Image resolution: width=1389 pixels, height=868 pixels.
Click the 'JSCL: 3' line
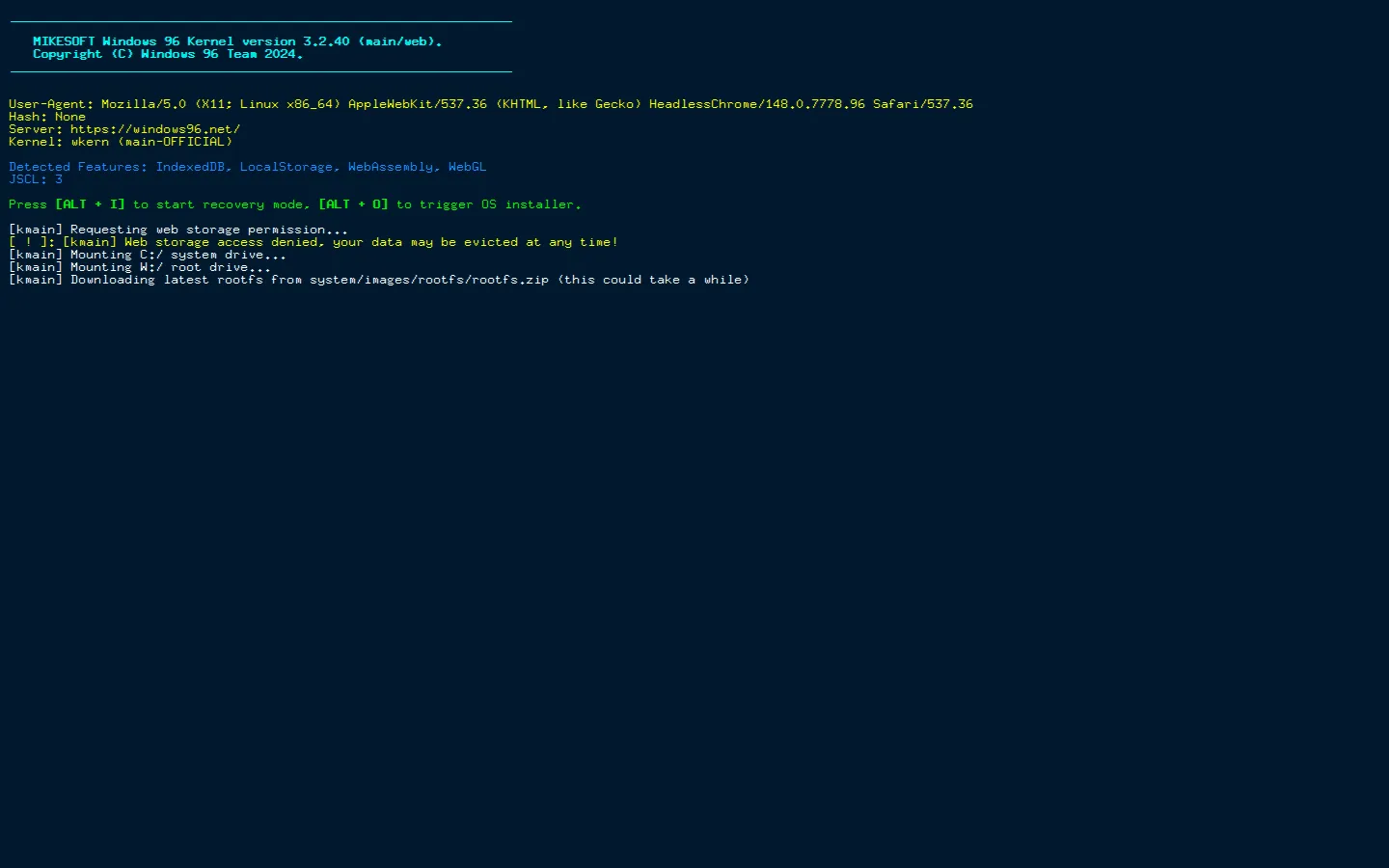tap(36, 179)
